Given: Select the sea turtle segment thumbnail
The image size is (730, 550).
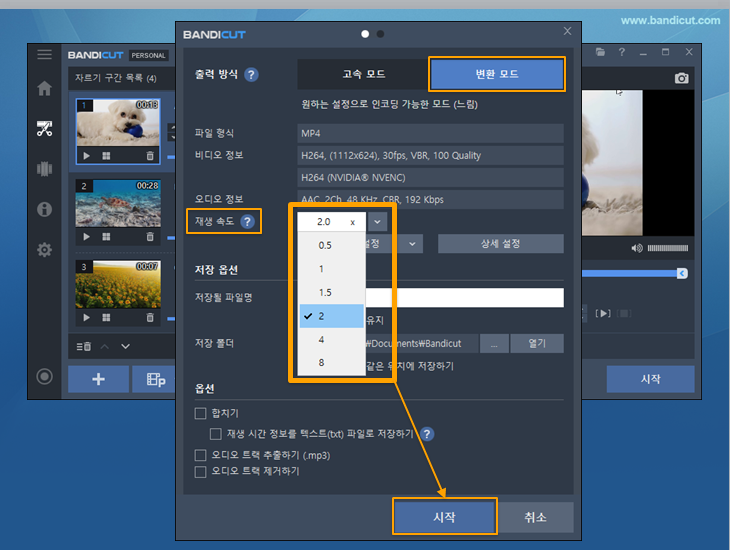Looking at the screenshot, I should pos(118,204).
